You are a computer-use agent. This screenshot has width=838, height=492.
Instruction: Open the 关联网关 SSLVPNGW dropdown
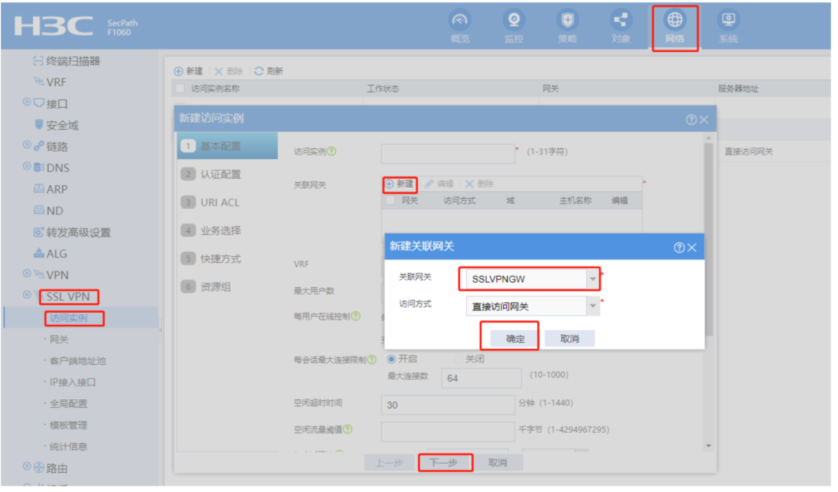tap(593, 279)
